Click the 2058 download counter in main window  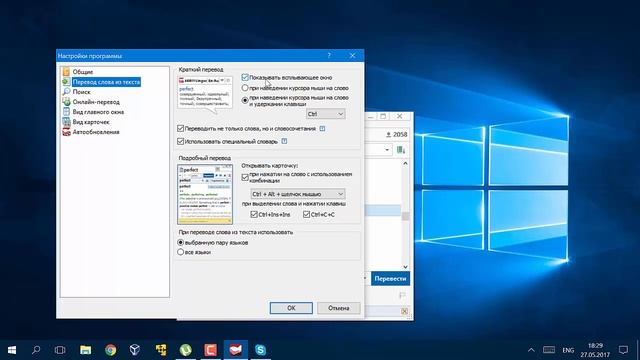point(396,134)
